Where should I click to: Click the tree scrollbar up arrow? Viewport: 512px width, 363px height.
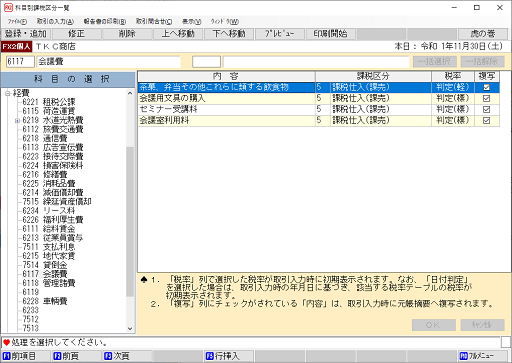(130, 93)
